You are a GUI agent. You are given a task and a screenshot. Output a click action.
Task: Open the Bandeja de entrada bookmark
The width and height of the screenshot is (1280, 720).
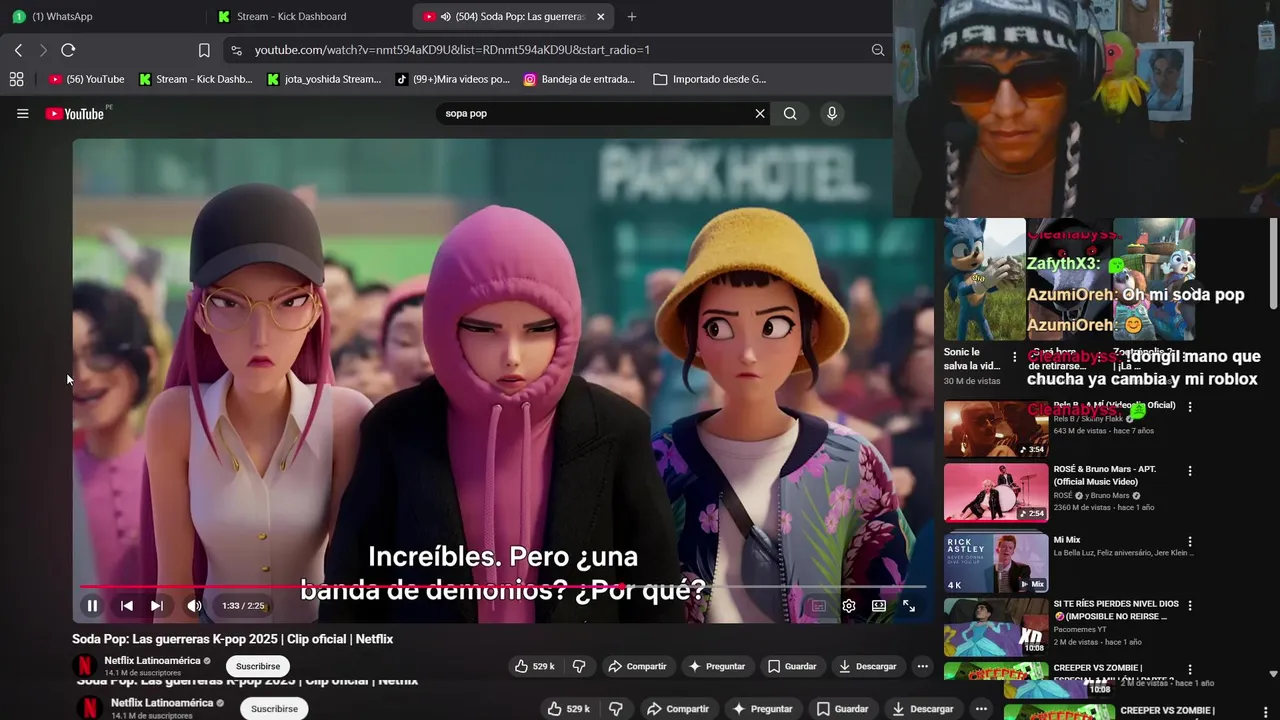[579, 79]
